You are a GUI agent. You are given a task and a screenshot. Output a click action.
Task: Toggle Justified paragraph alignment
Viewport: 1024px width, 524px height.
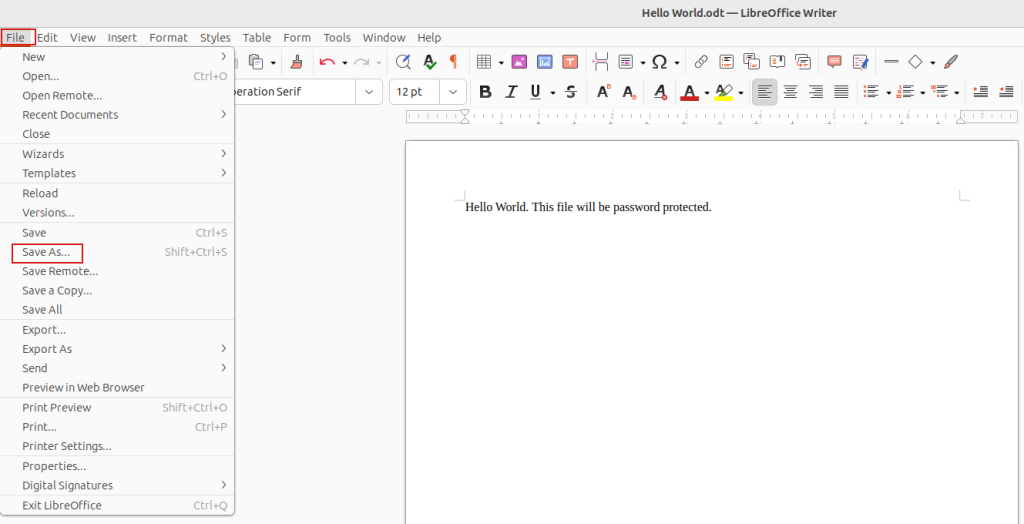841,92
